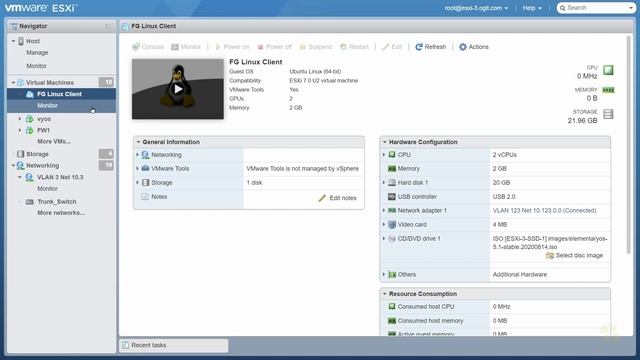Expand the Networking row in General Information
Screen dimensions: 640x360
138,155
